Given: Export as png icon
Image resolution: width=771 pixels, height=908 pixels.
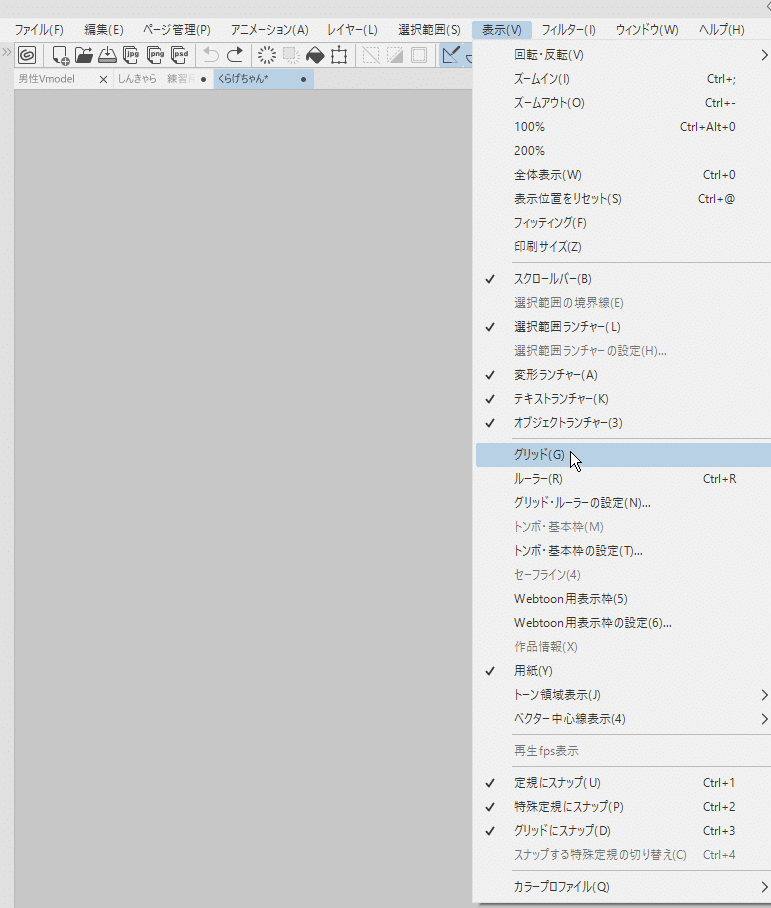Looking at the screenshot, I should click(x=155, y=55).
